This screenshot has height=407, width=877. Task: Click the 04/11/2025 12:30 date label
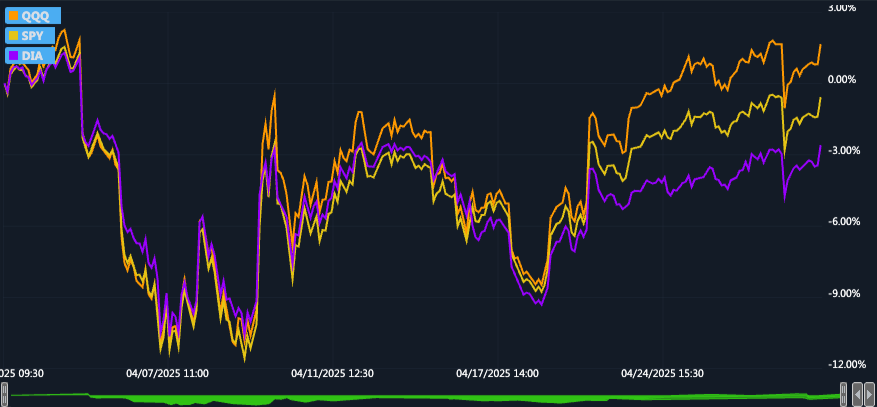333,373
